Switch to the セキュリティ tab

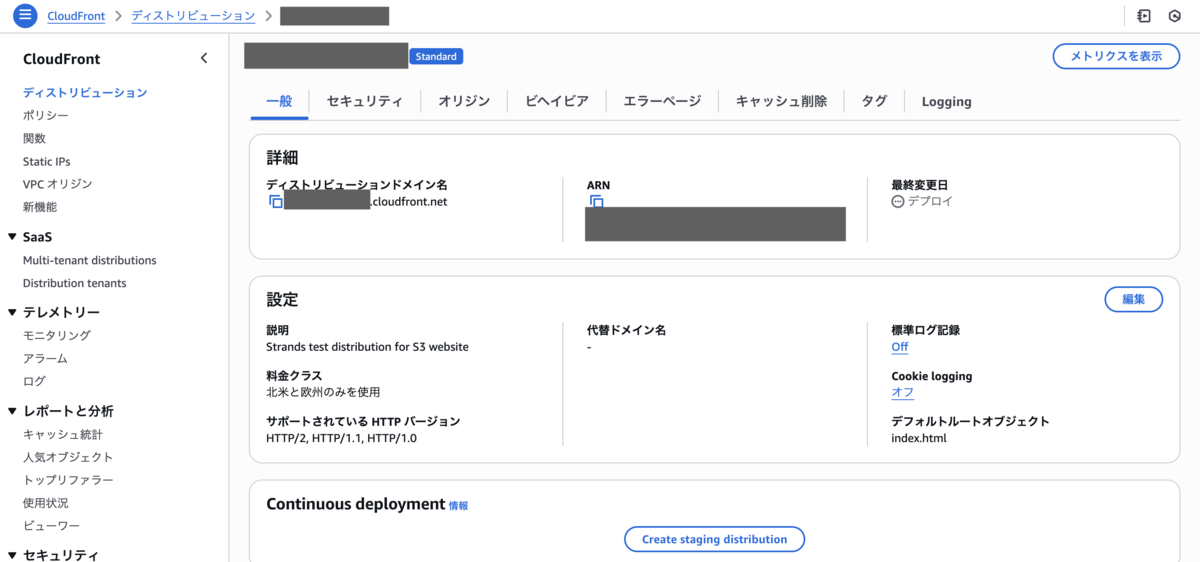(x=365, y=101)
